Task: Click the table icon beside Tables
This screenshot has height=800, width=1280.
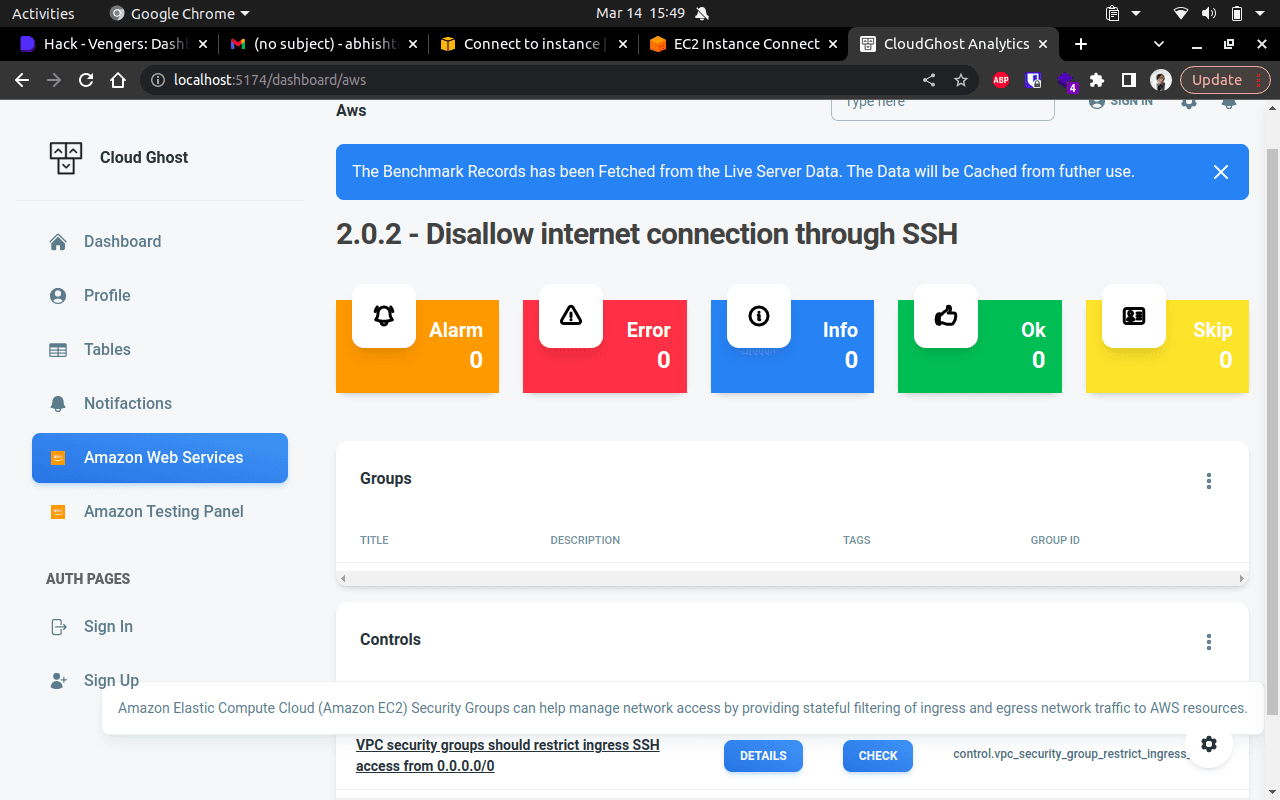Action: pyautogui.click(x=58, y=350)
